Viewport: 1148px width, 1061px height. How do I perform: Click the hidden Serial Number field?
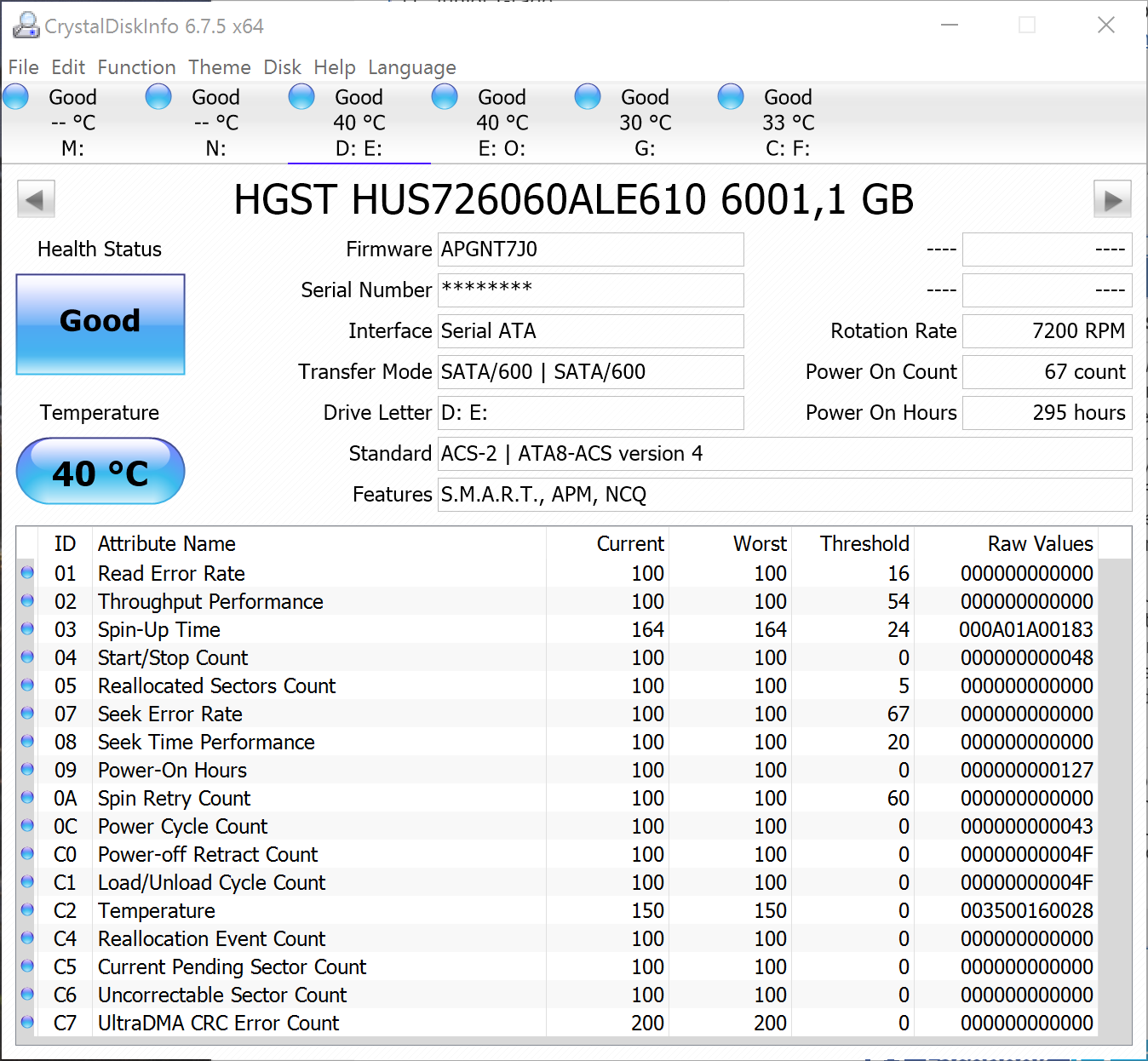click(x=591, y=290)
